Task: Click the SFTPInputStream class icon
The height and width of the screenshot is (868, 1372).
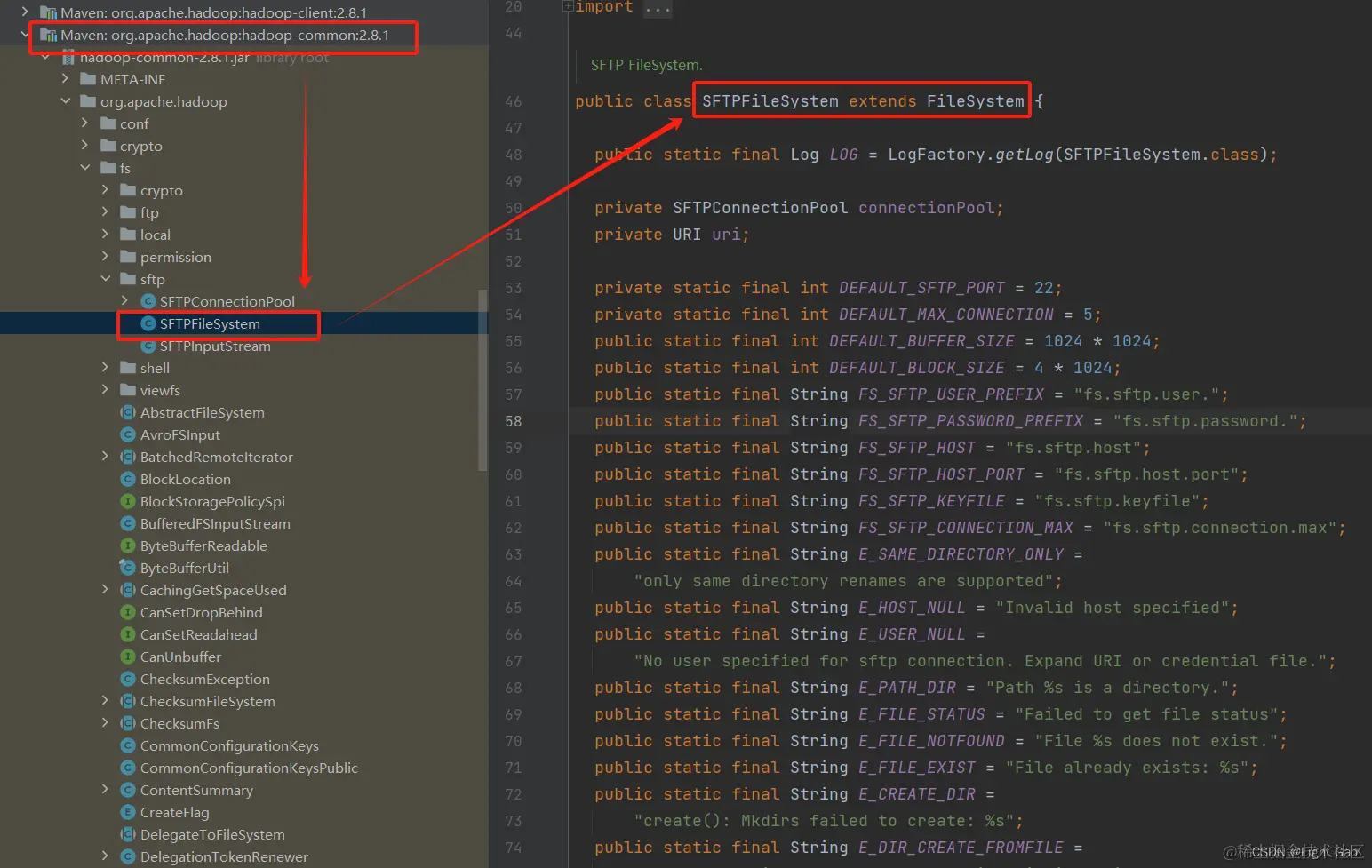Action: click(x=148, y=346)
